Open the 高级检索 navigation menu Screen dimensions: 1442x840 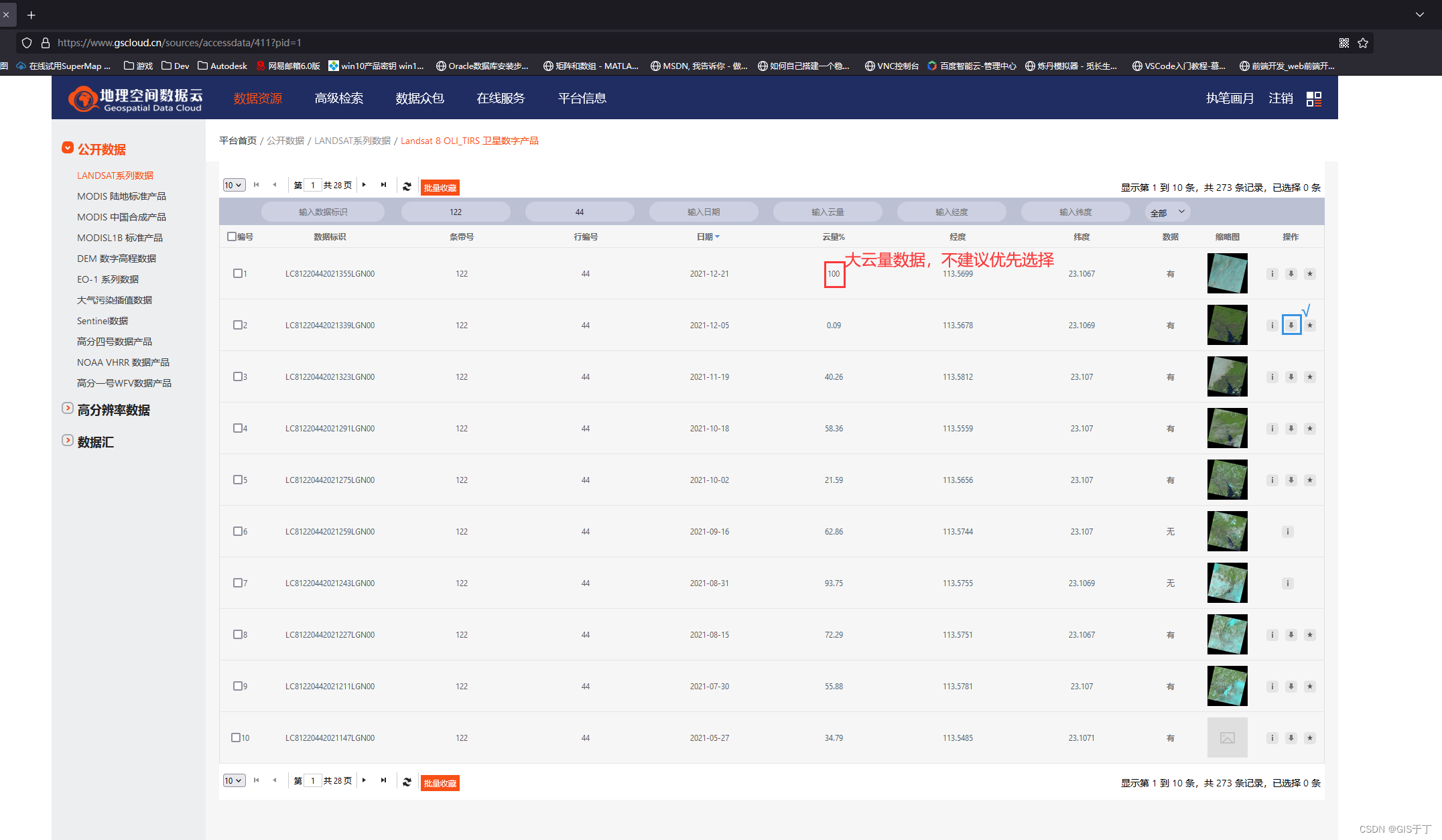click(339, 98)
